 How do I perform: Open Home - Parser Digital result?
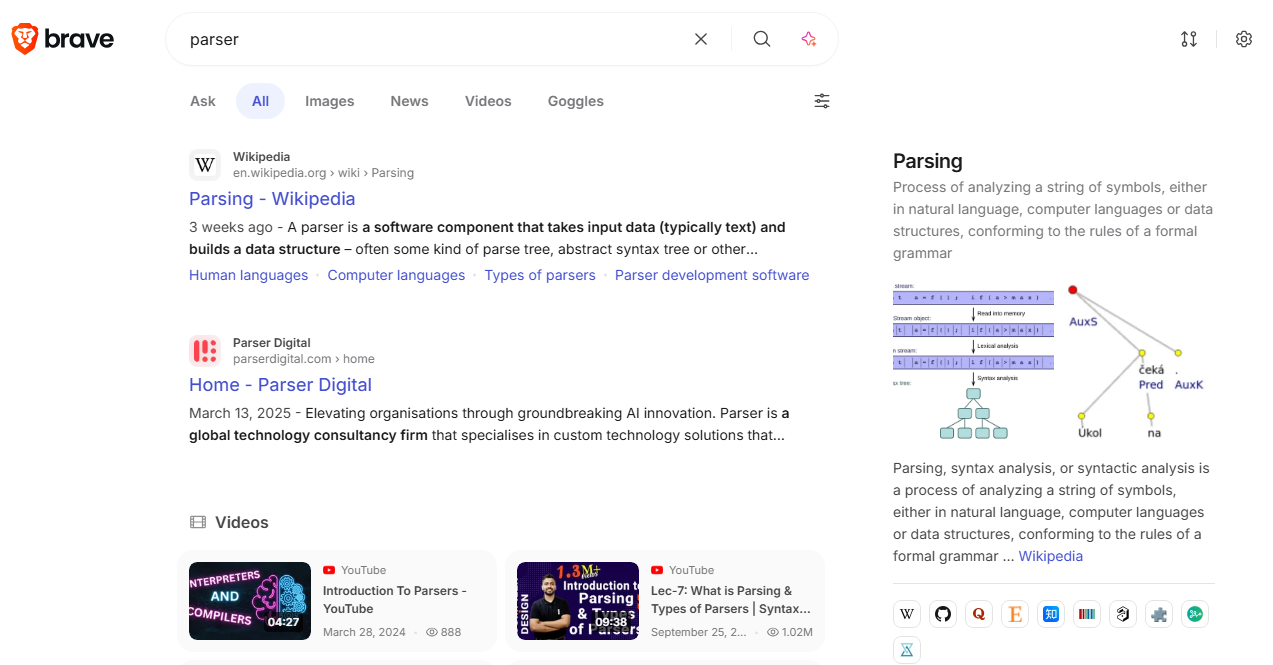(x=280, y=385)
